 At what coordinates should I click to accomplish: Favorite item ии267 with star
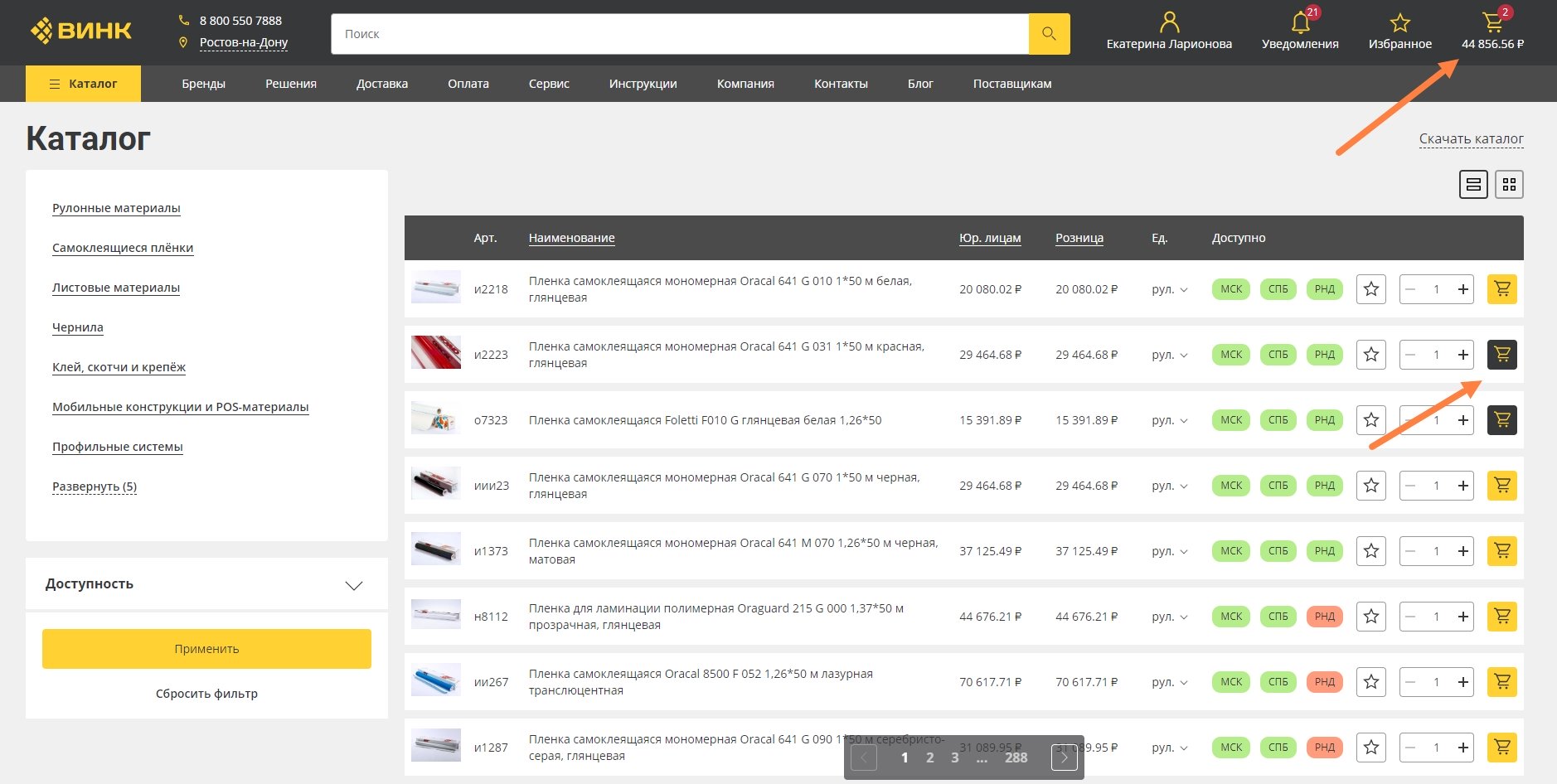coord(1371,682)
